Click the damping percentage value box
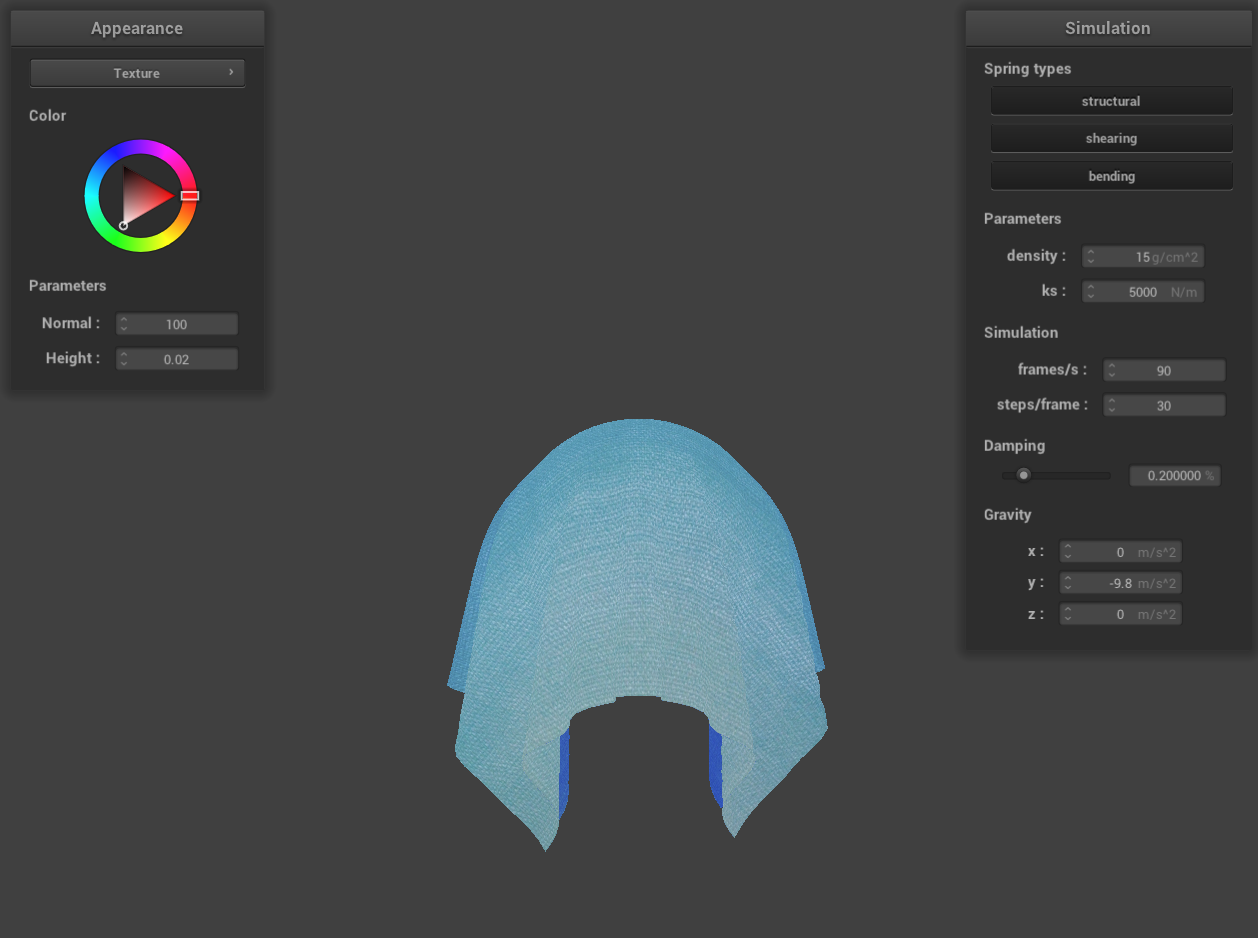The width and height of the screenshot is (1258, 938). [x=1174, y=476]
